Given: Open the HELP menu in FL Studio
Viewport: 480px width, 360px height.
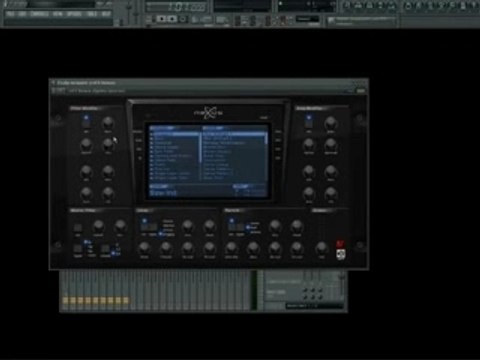Looking at the screenshot, I should pyautogui.click(x=106, y=14).
